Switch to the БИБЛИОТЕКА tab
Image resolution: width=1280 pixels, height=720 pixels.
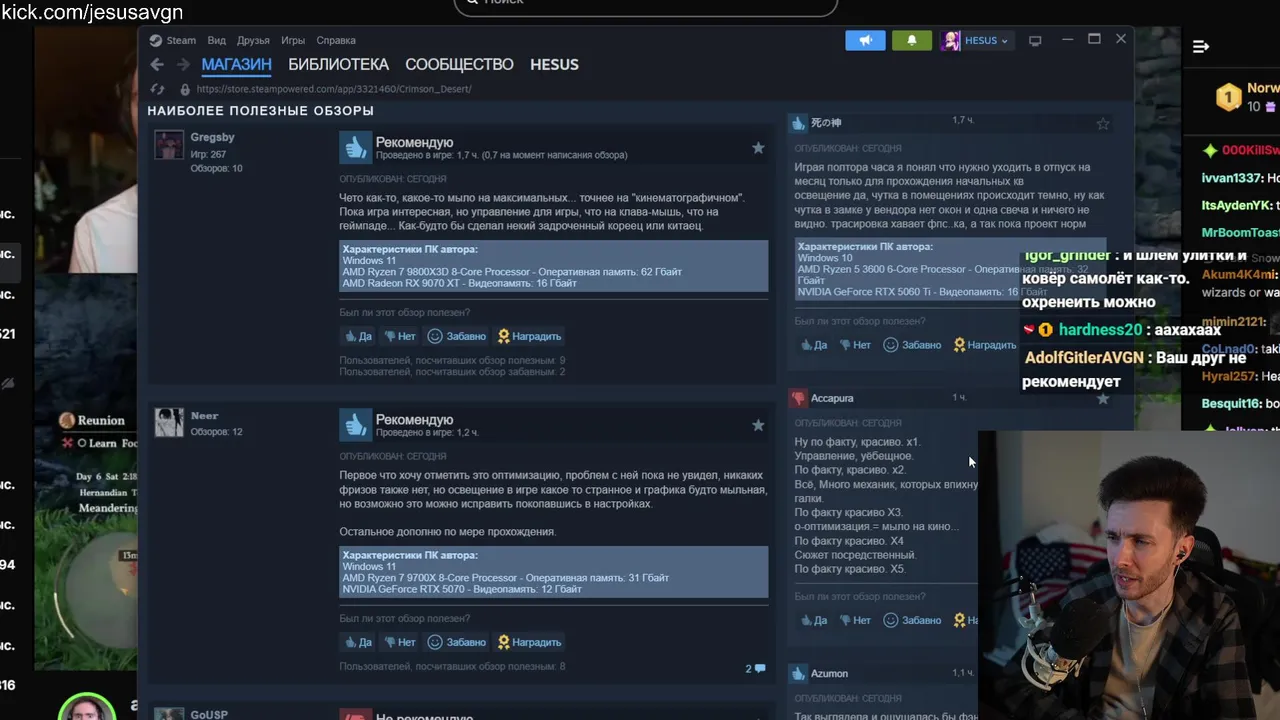click(338, 64)
